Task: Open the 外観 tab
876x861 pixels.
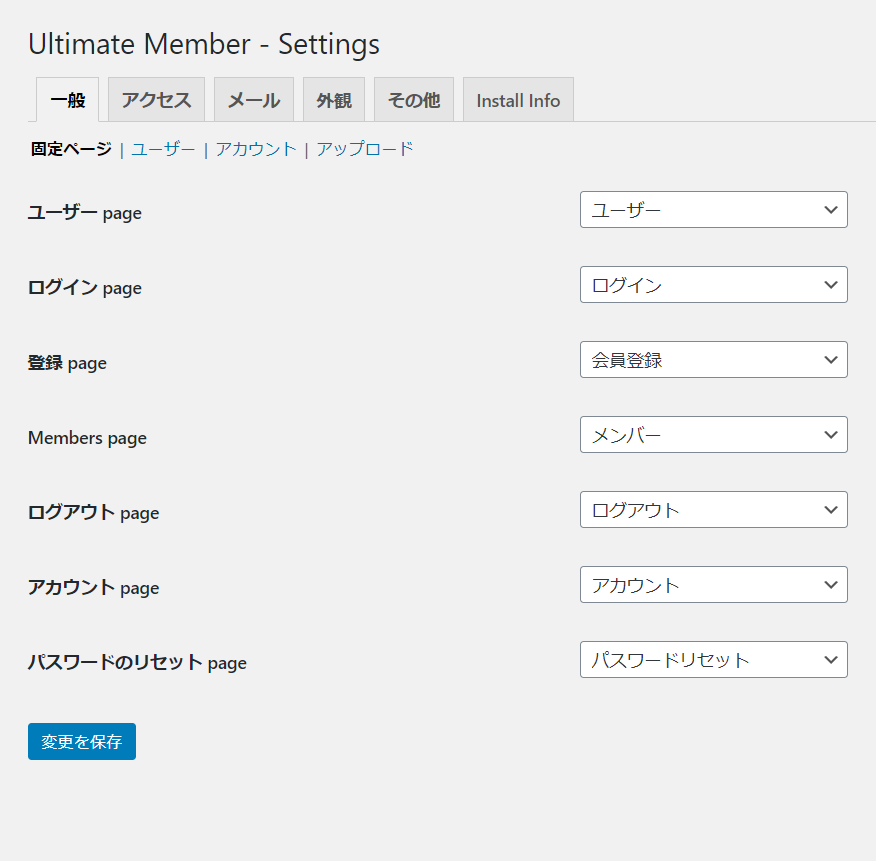Action: [334, 99]
